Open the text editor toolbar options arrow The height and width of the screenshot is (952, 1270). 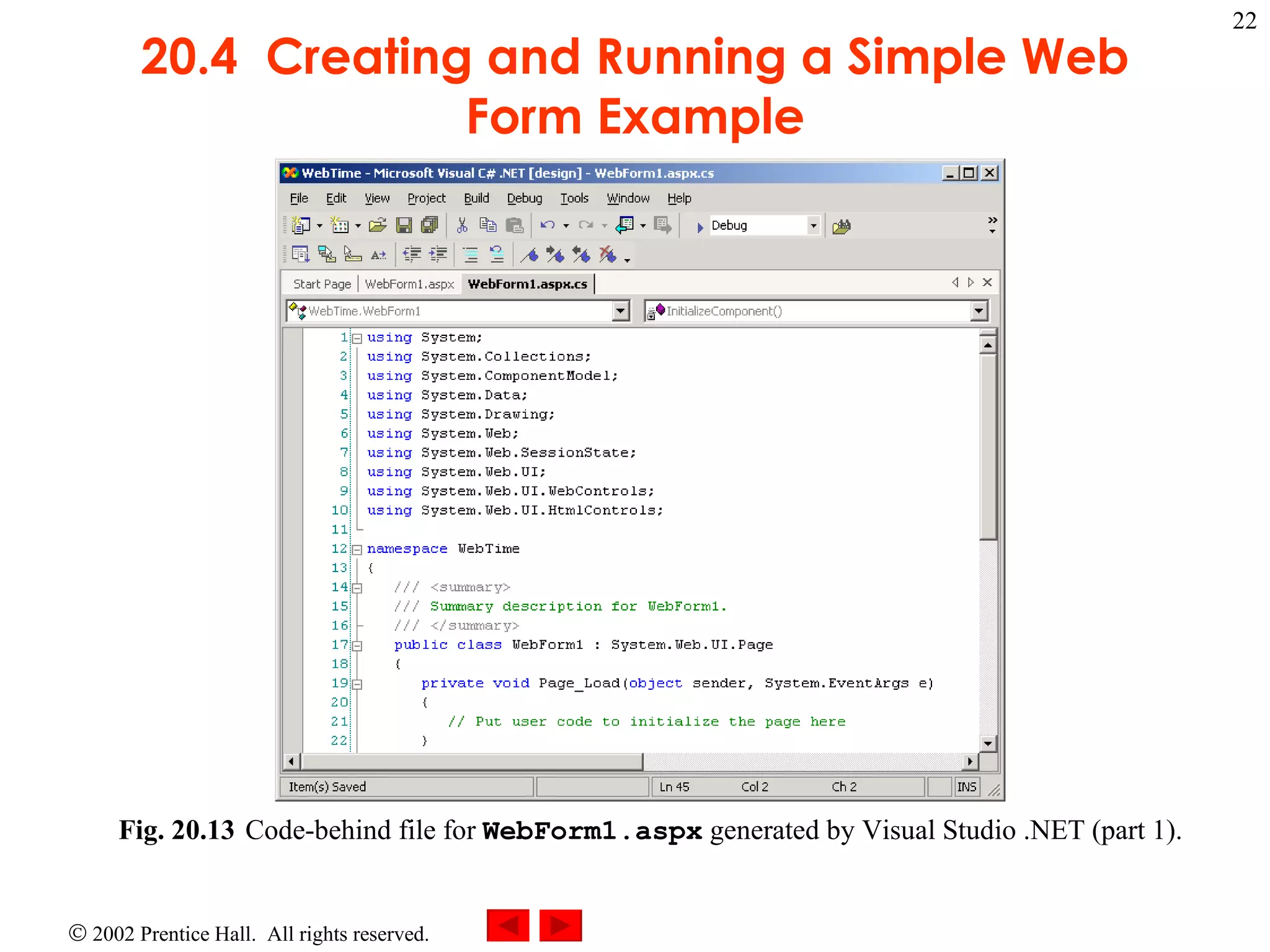[627, 260]
